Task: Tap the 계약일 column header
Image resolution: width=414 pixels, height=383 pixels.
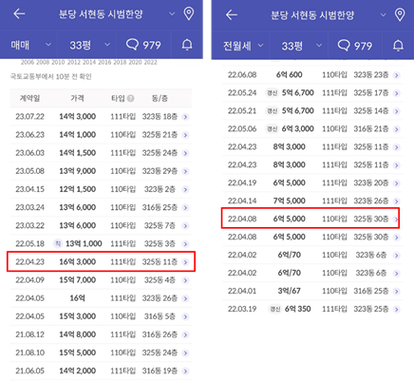Action: (30, 98)
